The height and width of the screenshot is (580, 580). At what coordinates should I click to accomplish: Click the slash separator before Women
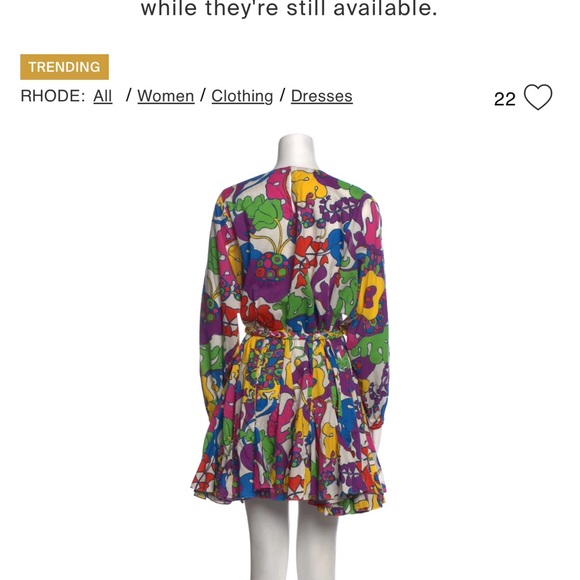tap(128, 95)
